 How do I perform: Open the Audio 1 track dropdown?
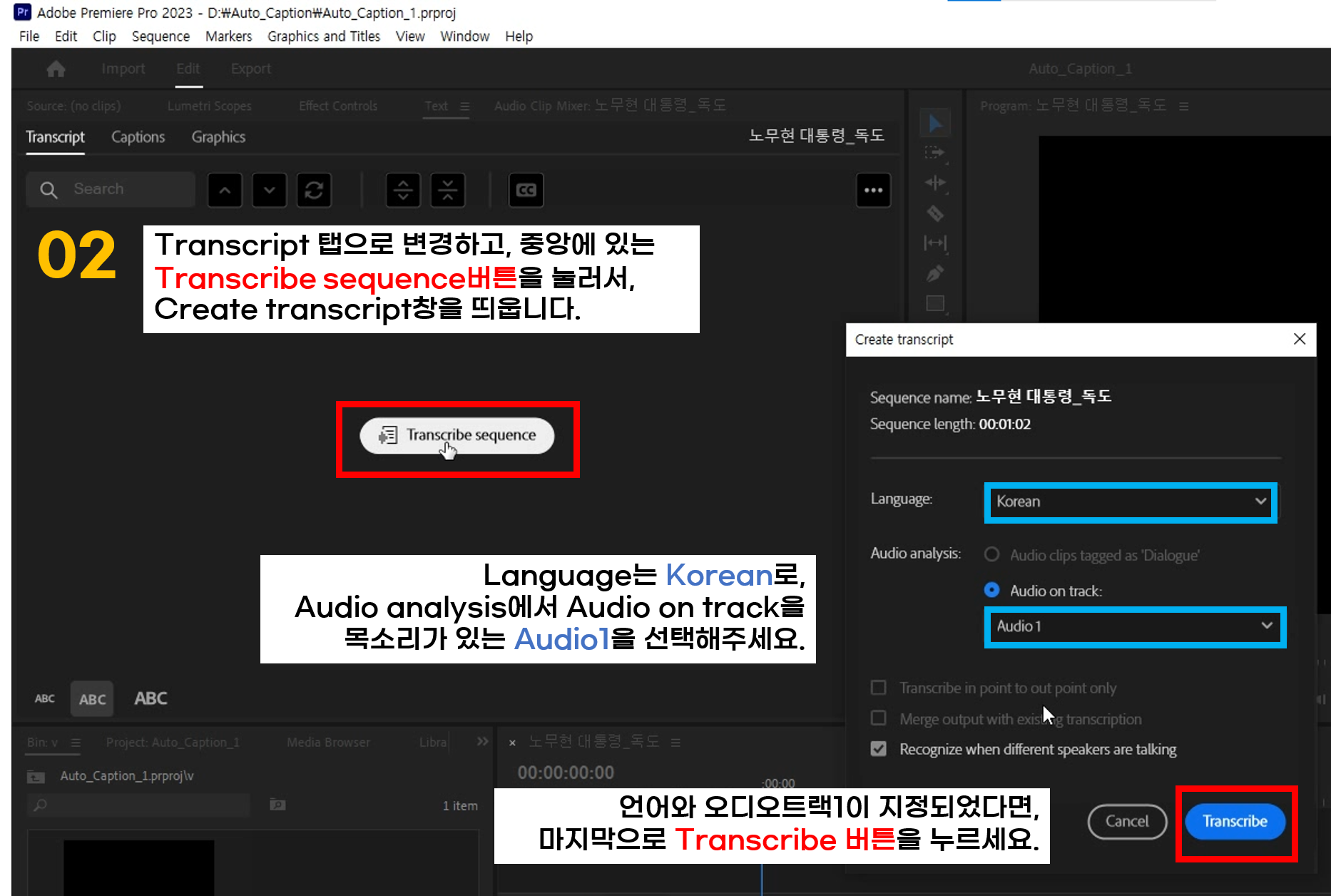click(x=1135, y=626)
